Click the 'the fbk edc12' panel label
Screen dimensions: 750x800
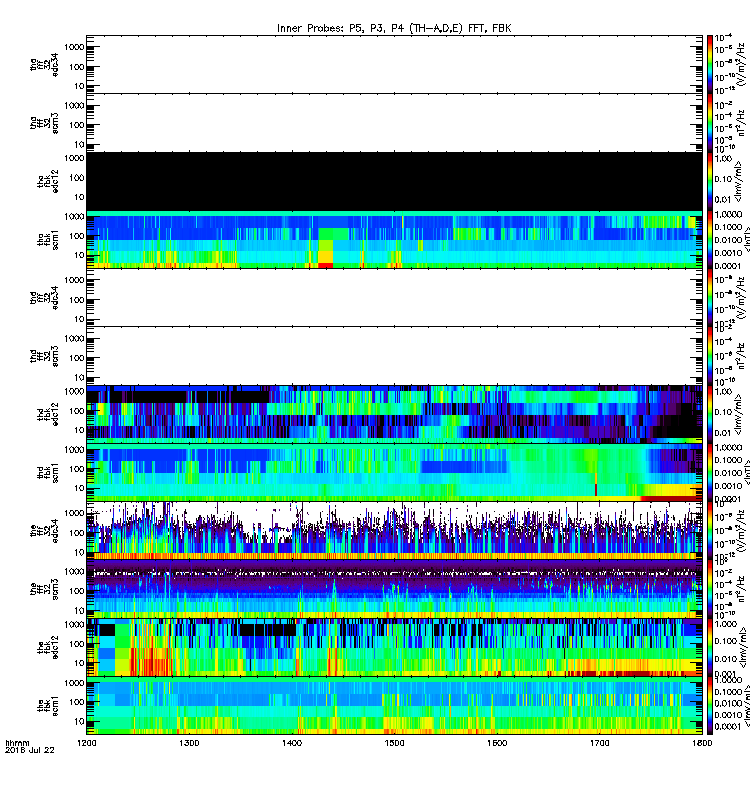[48, 647]
